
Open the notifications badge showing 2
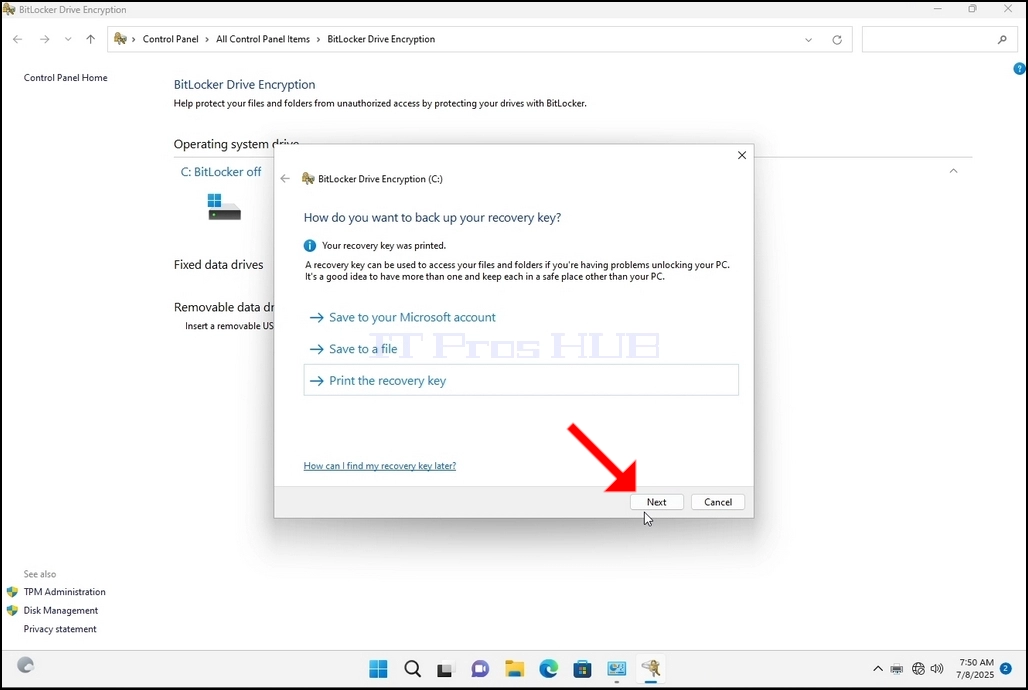click(x=1006, y=668)
